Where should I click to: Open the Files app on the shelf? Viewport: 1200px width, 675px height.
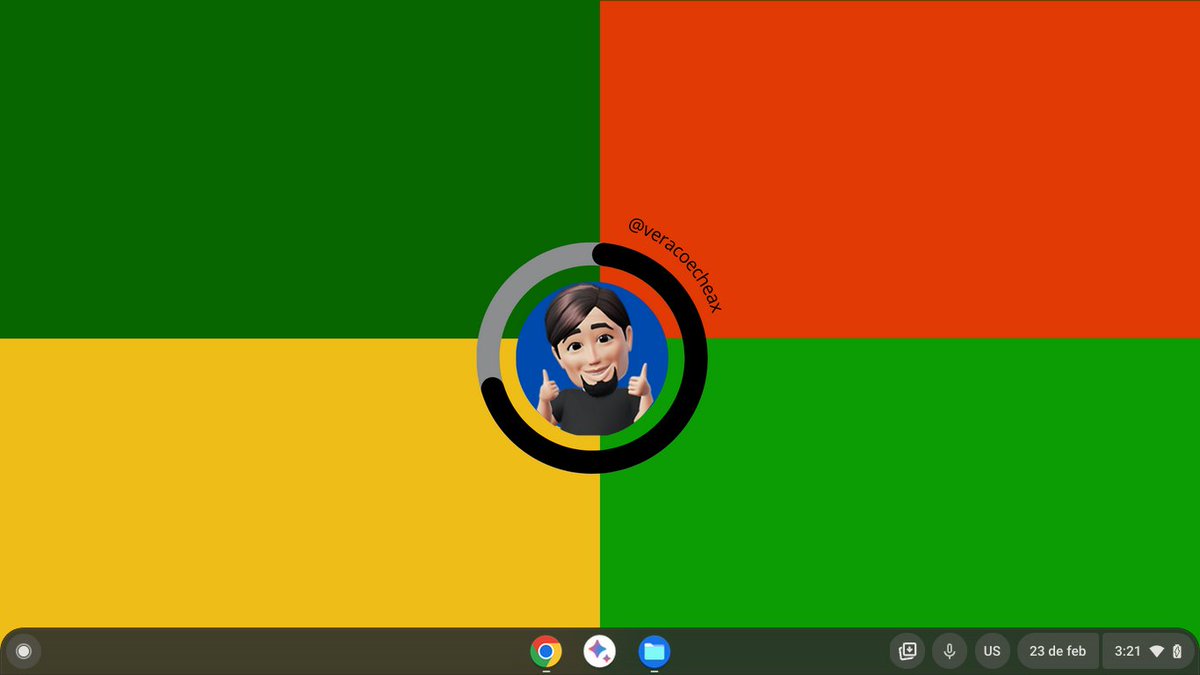654,651
